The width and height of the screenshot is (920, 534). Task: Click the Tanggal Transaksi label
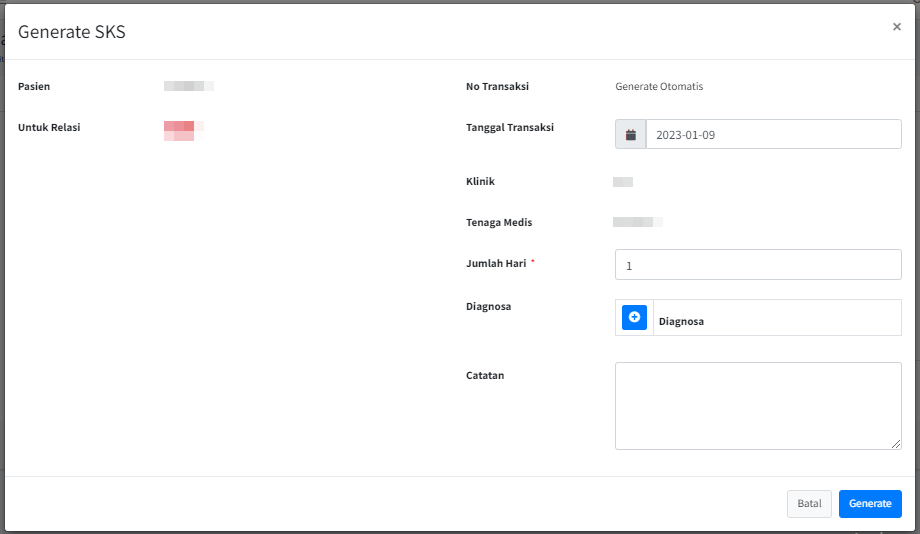(510, 128)
